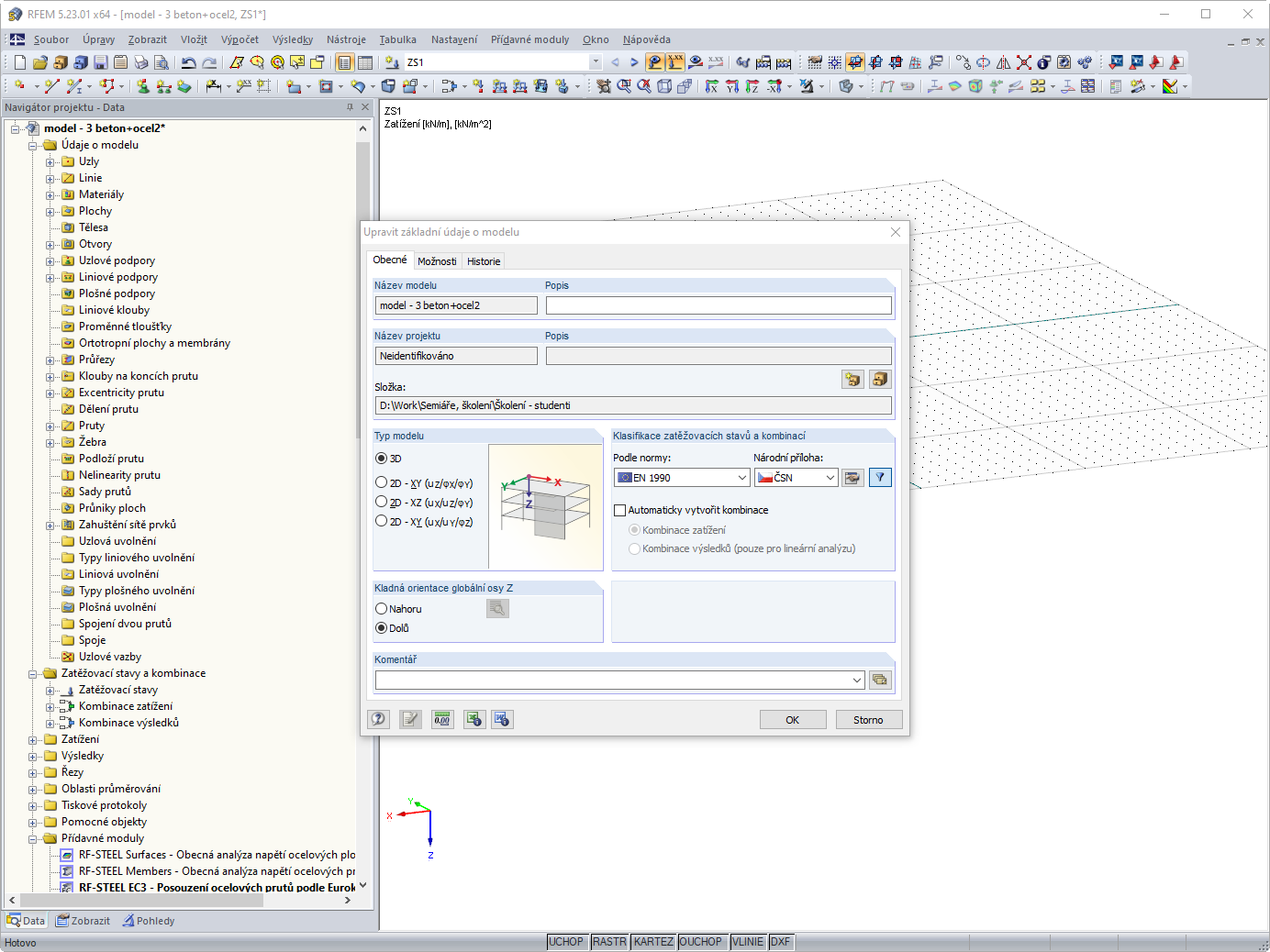Click the Word export info icon in dialog
The width and height of the screenshot is (1270, 952).
(x=502, y=719)
